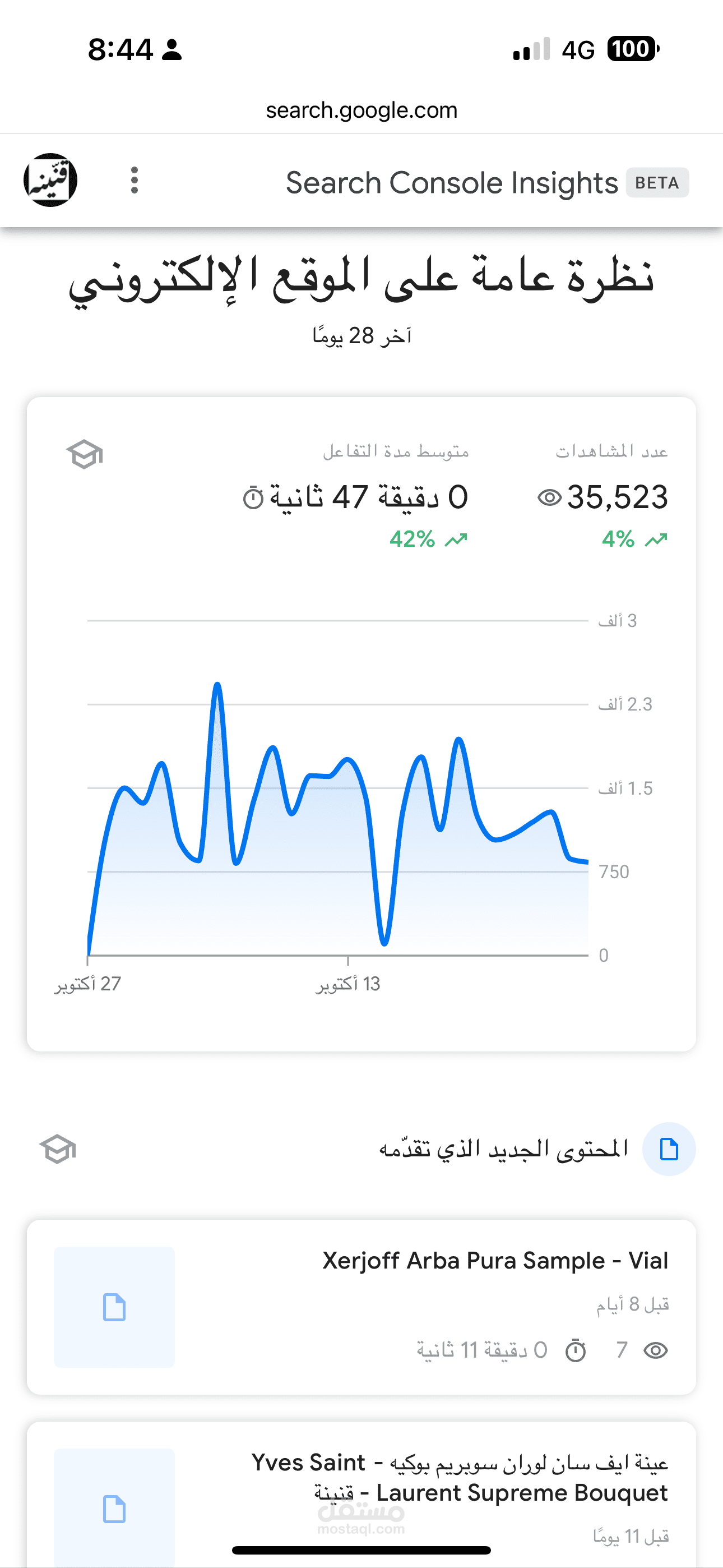723x1568 pixels.
Task: Click the graduation cap beside new content heading
Action: pyautogui.click(x=58, y=1149)
